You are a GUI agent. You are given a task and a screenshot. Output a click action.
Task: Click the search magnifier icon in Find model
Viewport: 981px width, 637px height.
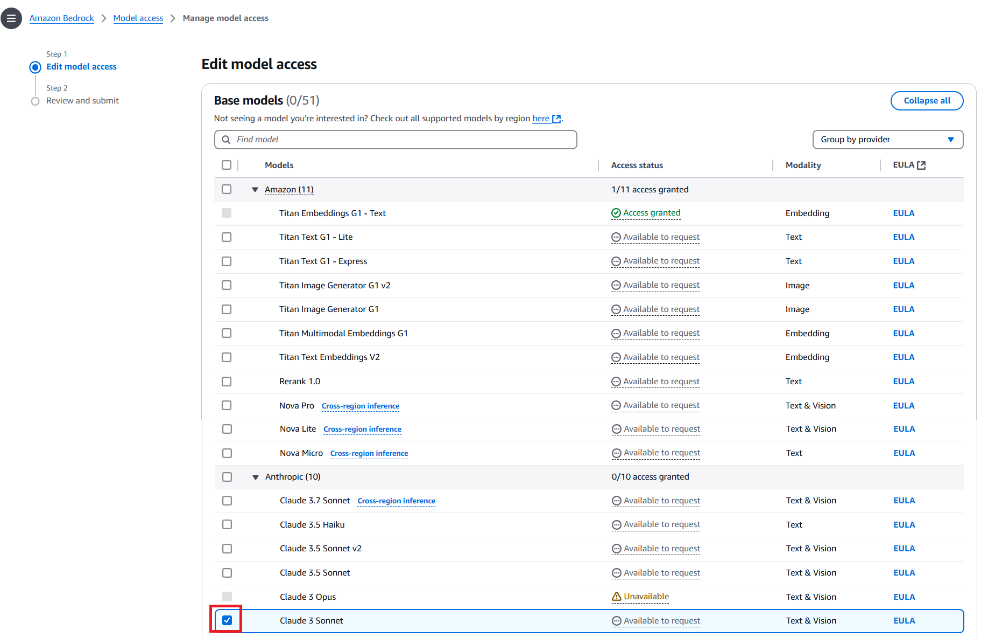pyautogui.click(x=226, y=140)
